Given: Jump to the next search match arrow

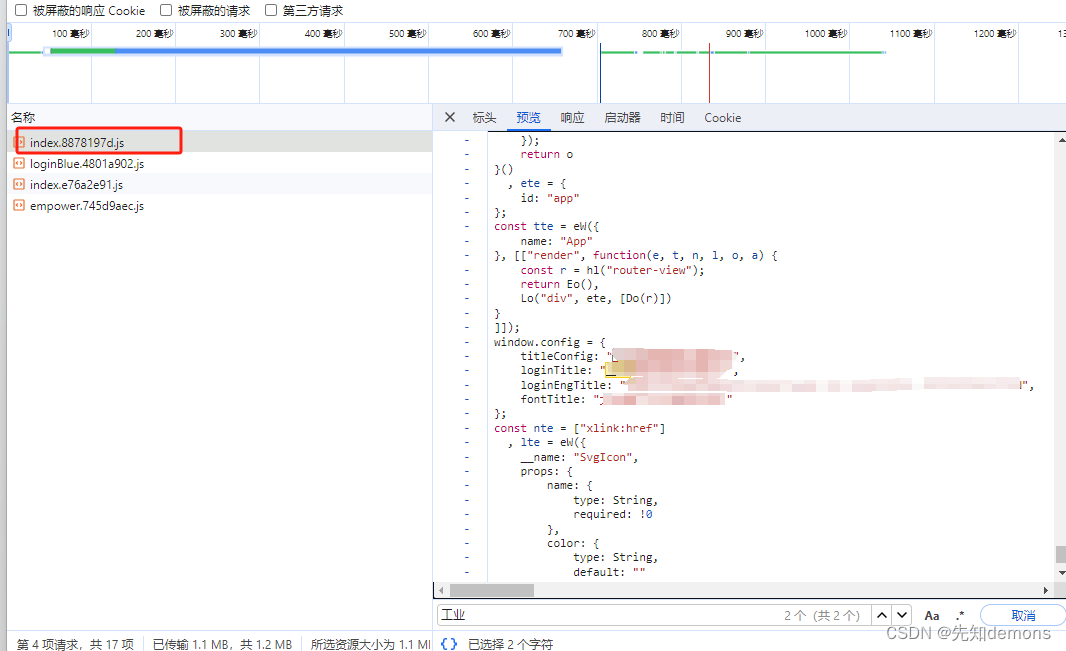Looking at the screenshot, I should click(902, 615).
